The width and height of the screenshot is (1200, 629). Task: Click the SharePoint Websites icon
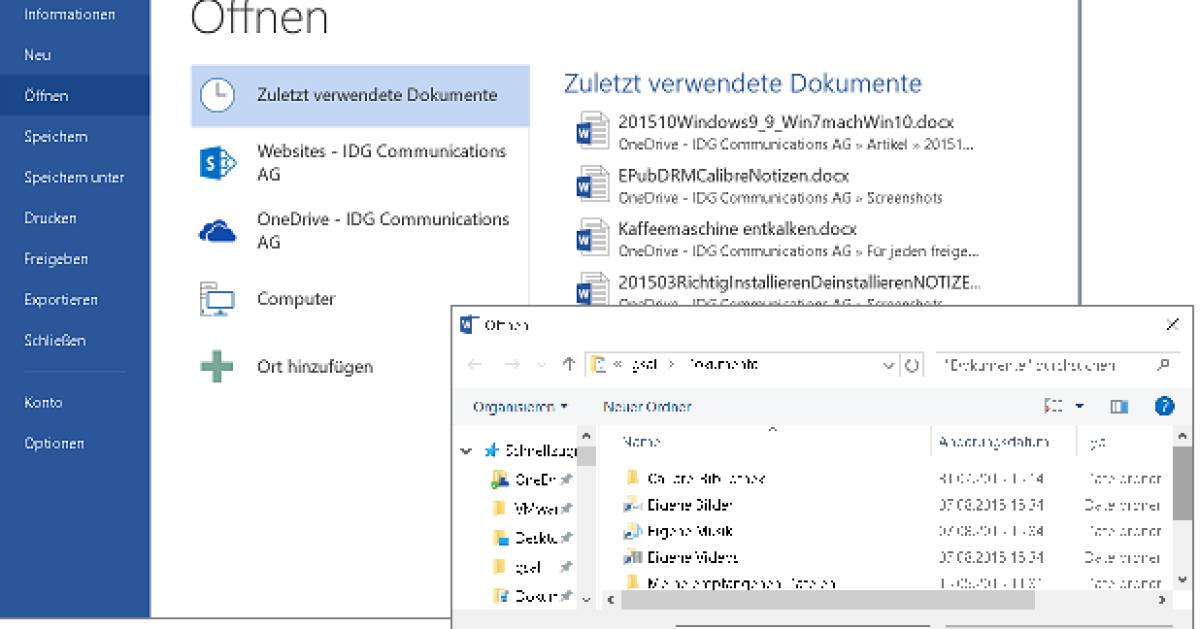(x=217, y=163)
